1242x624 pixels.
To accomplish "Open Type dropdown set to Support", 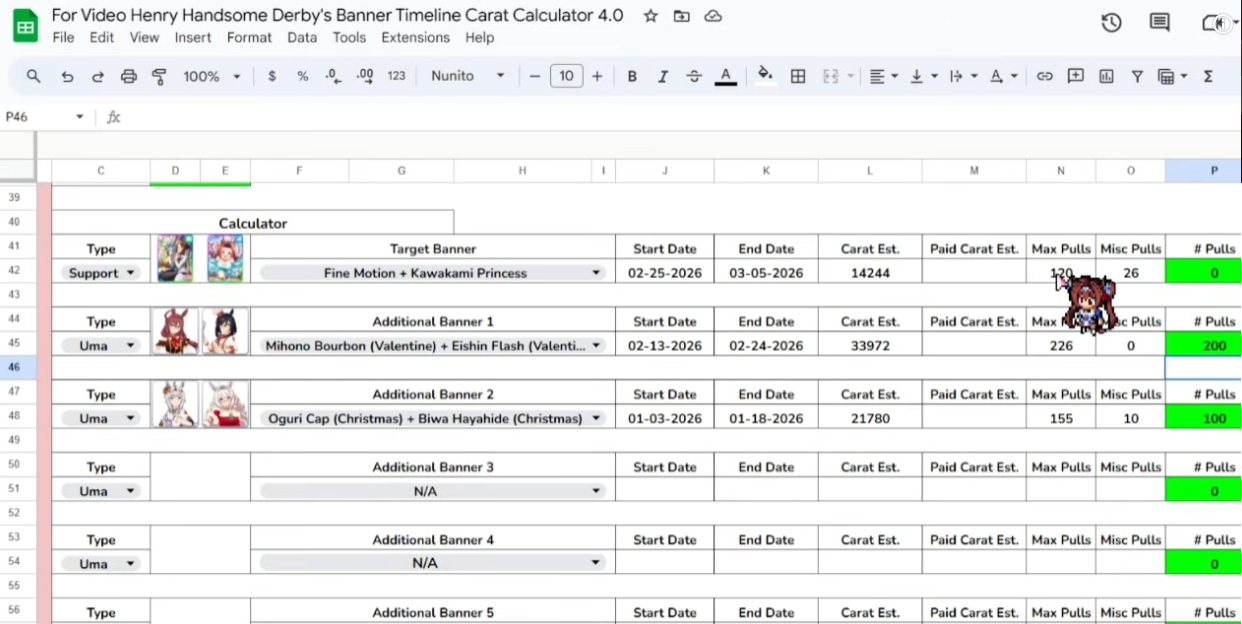I will tap(101, 273).
